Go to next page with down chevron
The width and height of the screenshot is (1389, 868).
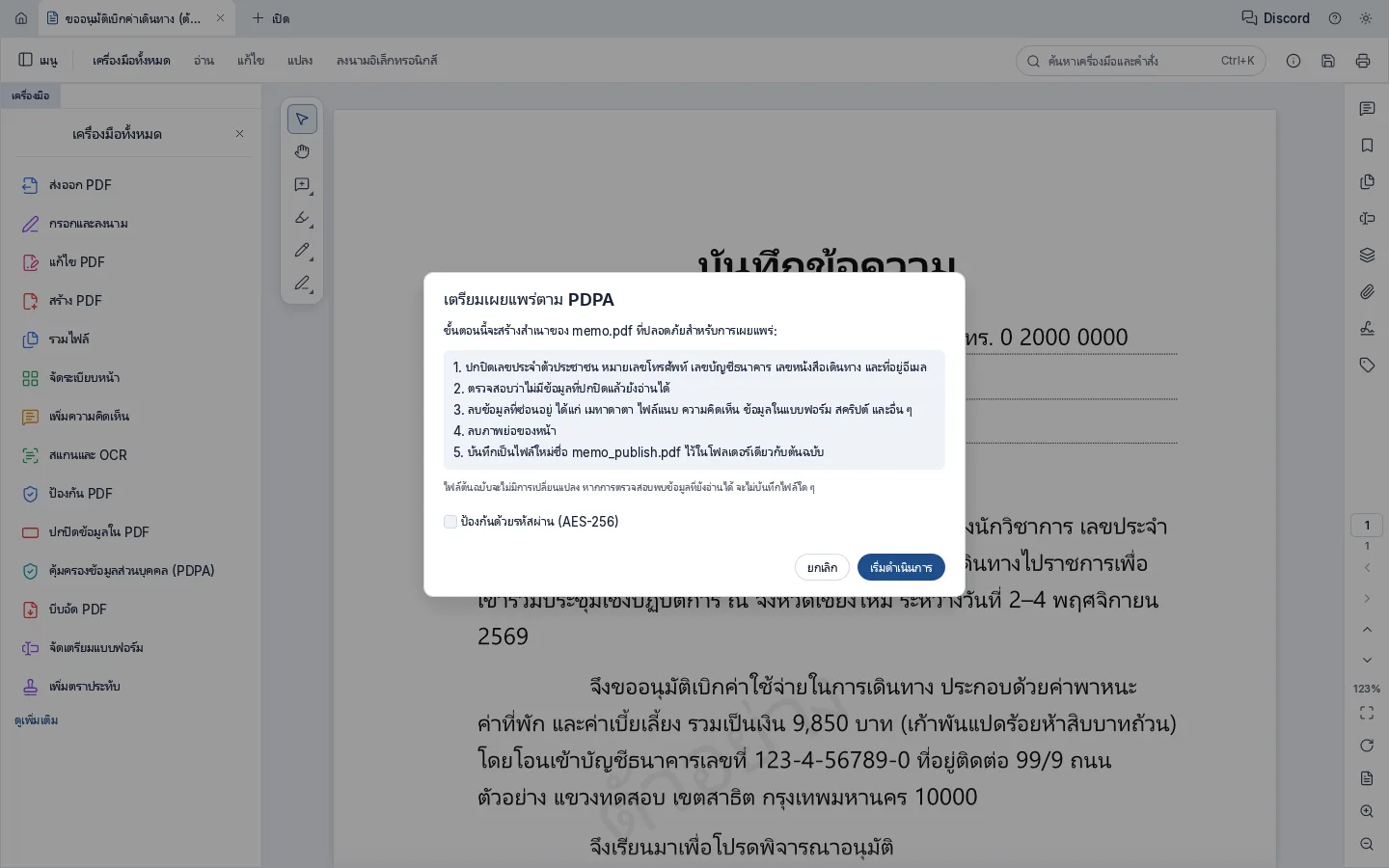tap(1367, 661)
